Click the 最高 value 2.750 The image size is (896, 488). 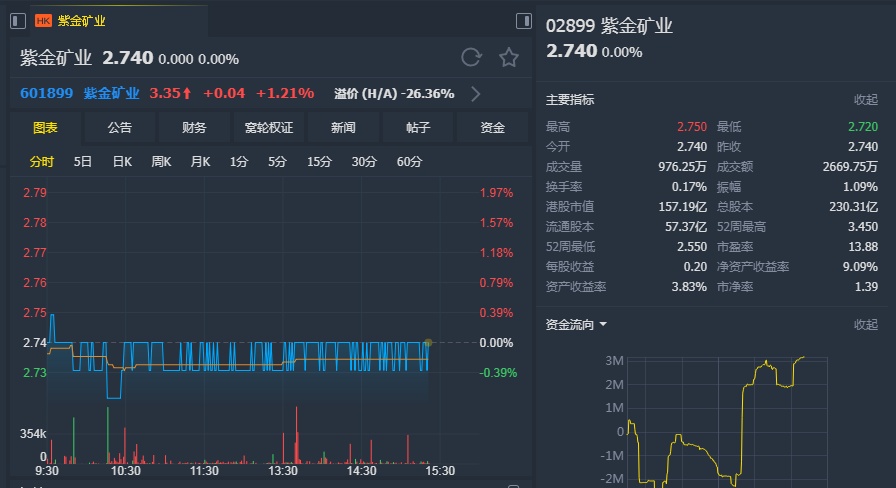[x=692, y=127]
